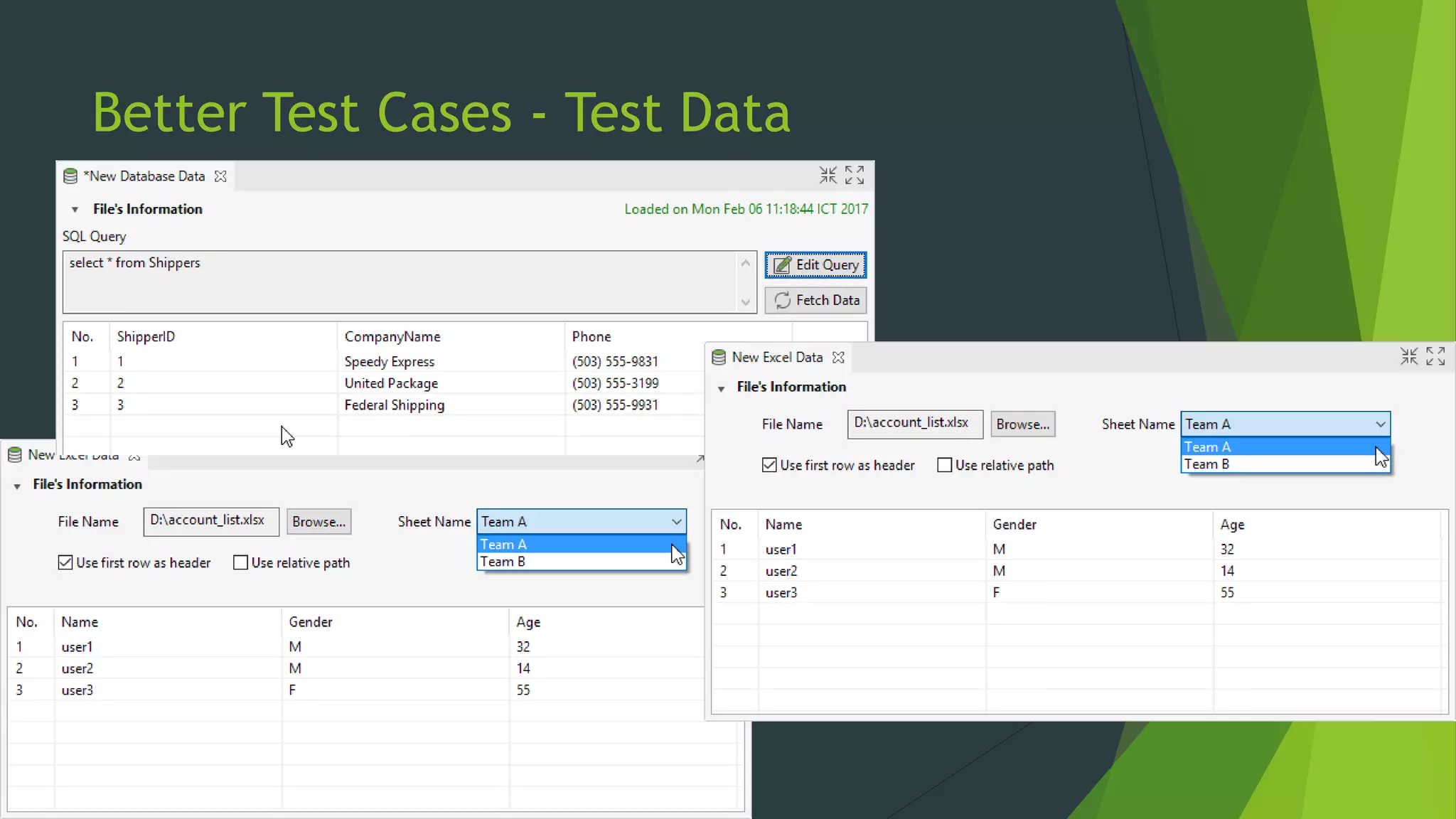Select the Speedy Express cell
The width and height of the screenshot is (1456, 819).
click(390, 361)
